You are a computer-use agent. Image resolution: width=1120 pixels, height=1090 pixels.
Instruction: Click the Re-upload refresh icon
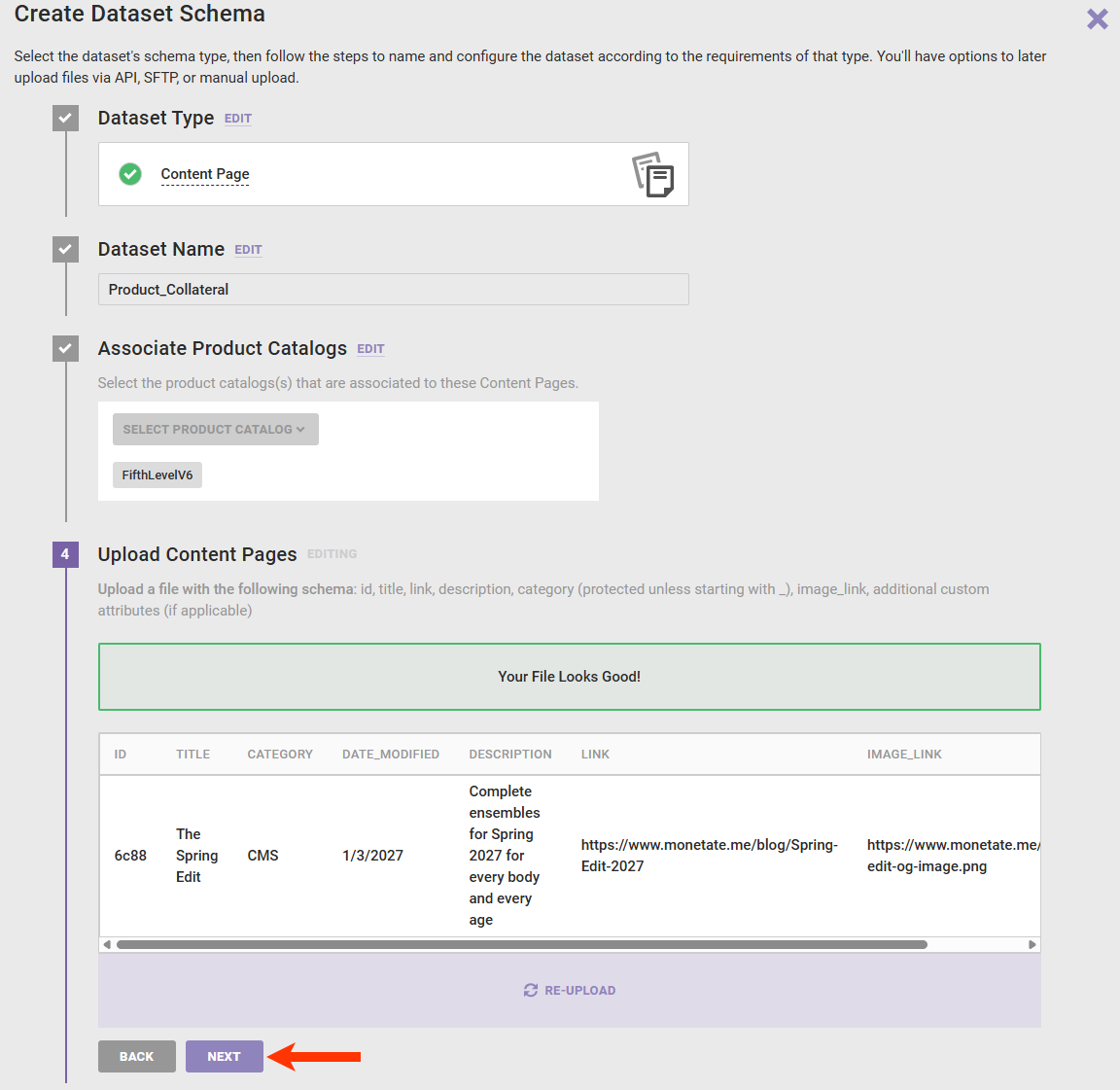pyautogui.click(x=530, y=990)
